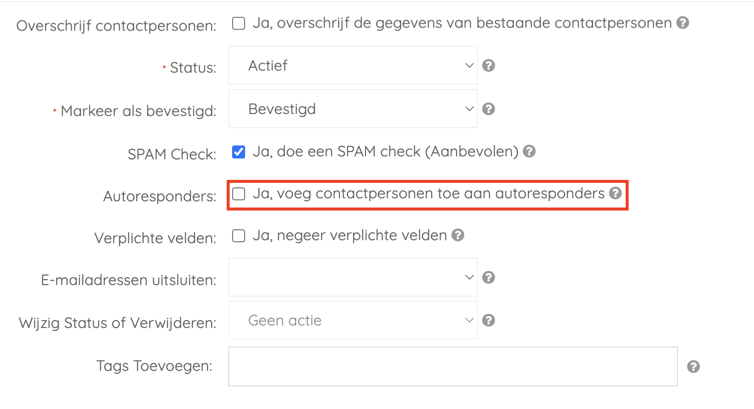Expand the Geen actie dropdown
This screenshot has height=409, width=754.
(x=353, y=320)
